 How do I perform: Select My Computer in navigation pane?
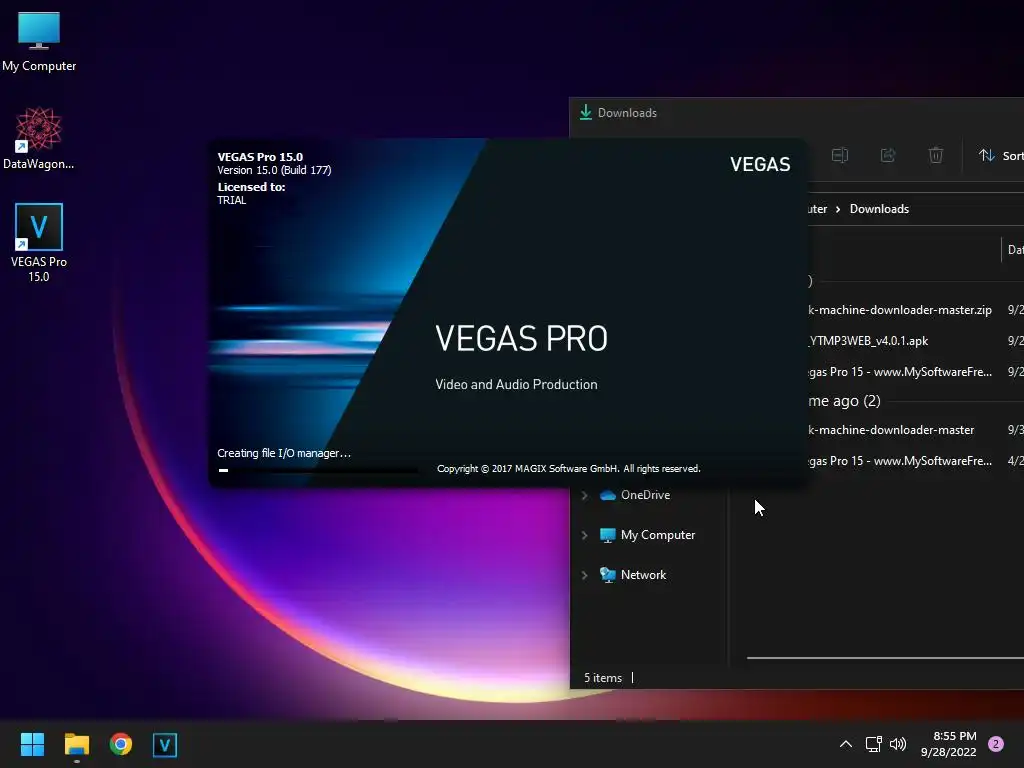pos(647,535)
